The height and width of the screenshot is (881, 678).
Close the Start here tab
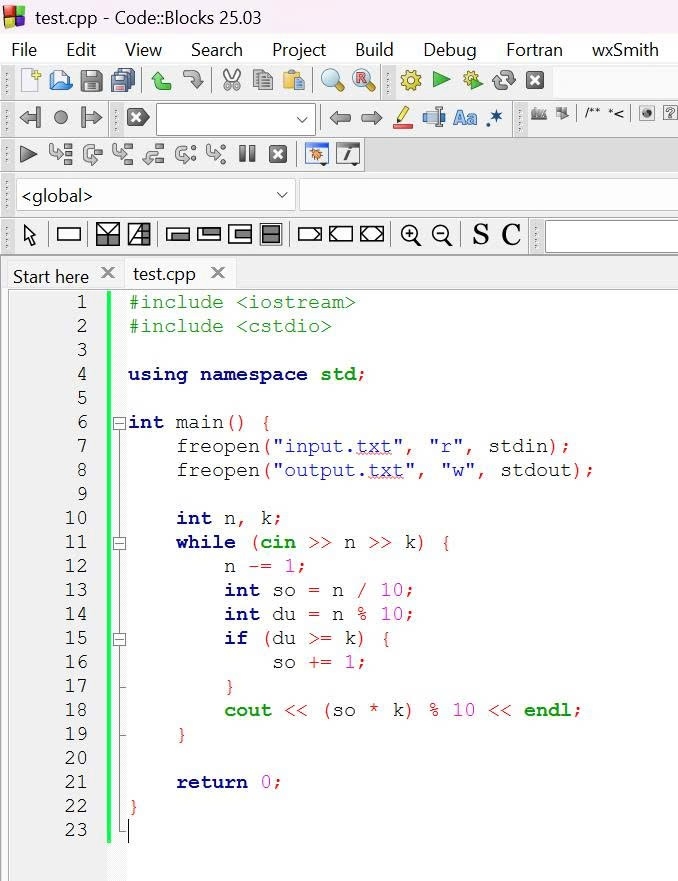point(108,273)
